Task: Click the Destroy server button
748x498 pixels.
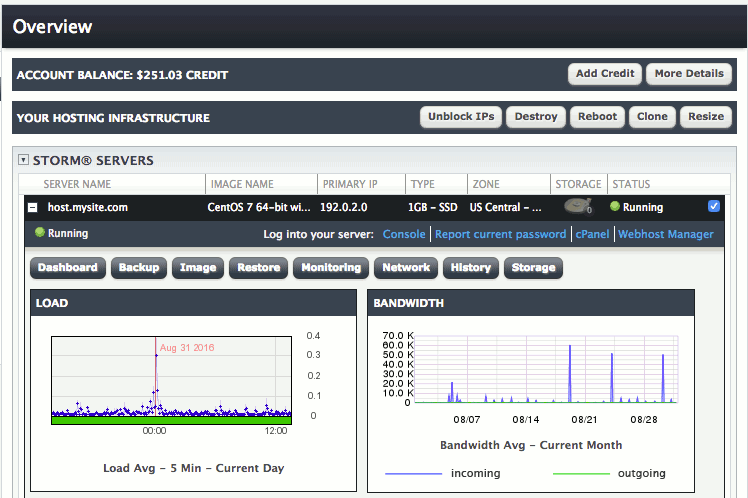Action: [536, 117]
